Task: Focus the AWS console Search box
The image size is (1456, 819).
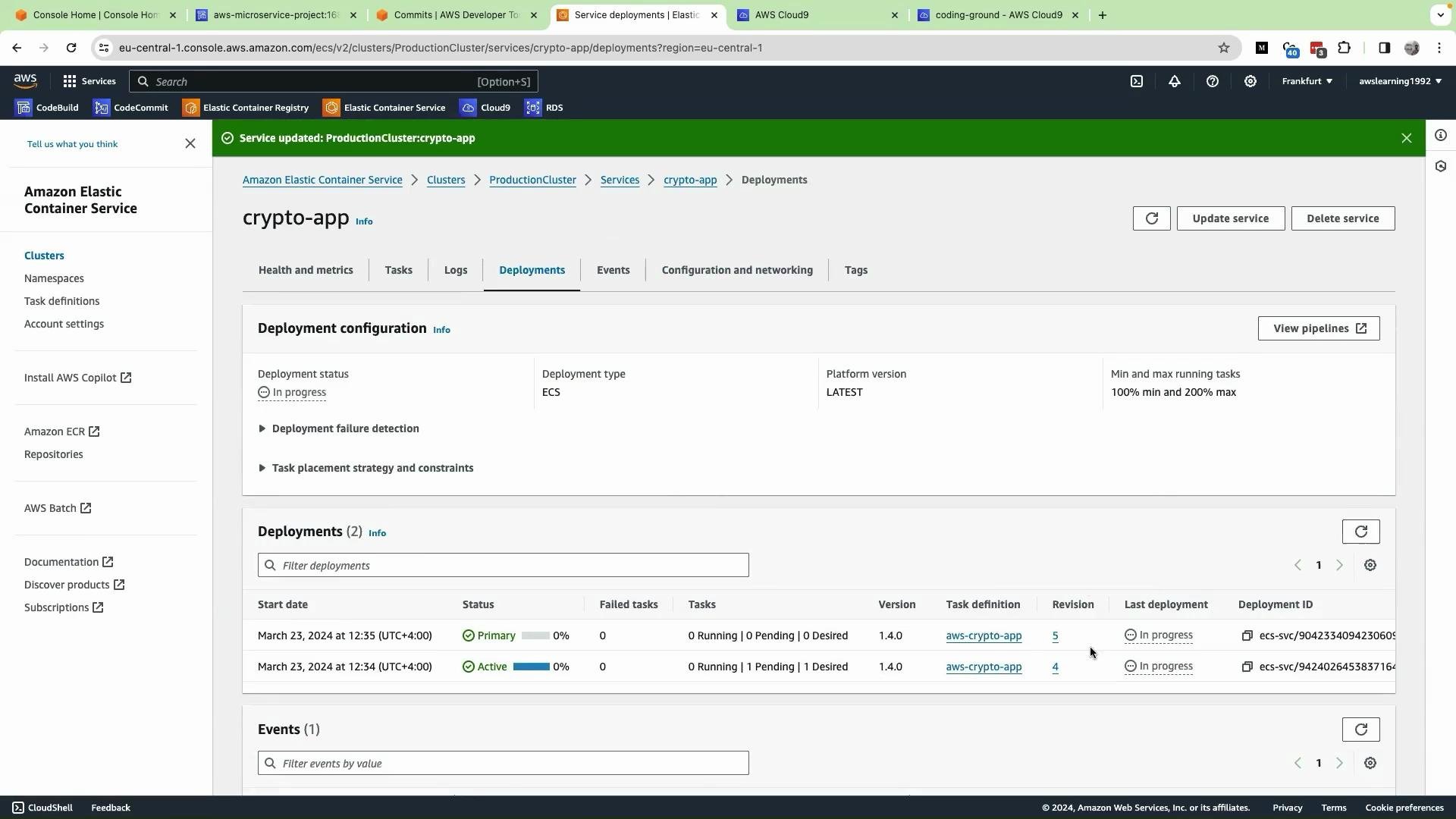Action: [x=334, y=81]
